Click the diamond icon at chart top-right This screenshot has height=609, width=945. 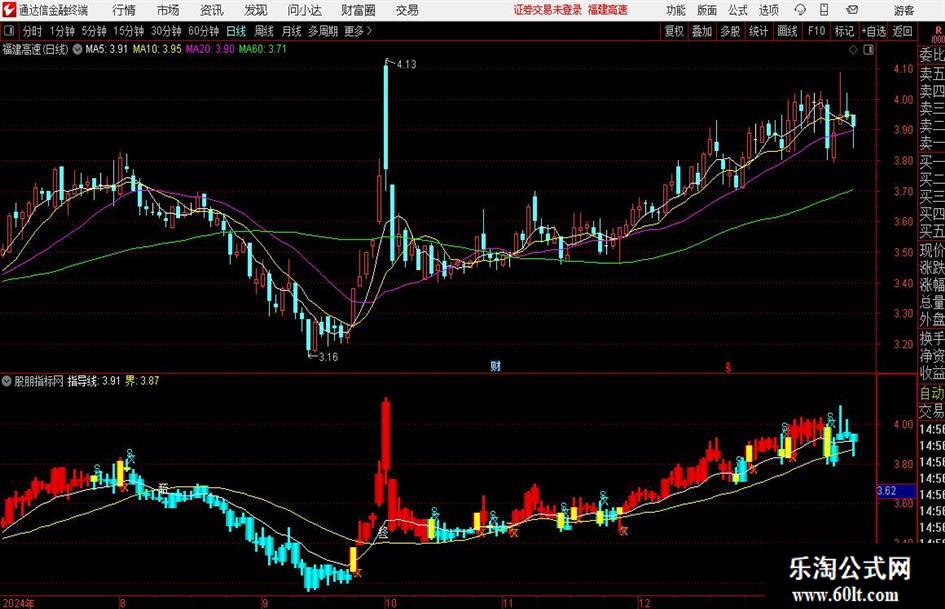coord(853,50)
